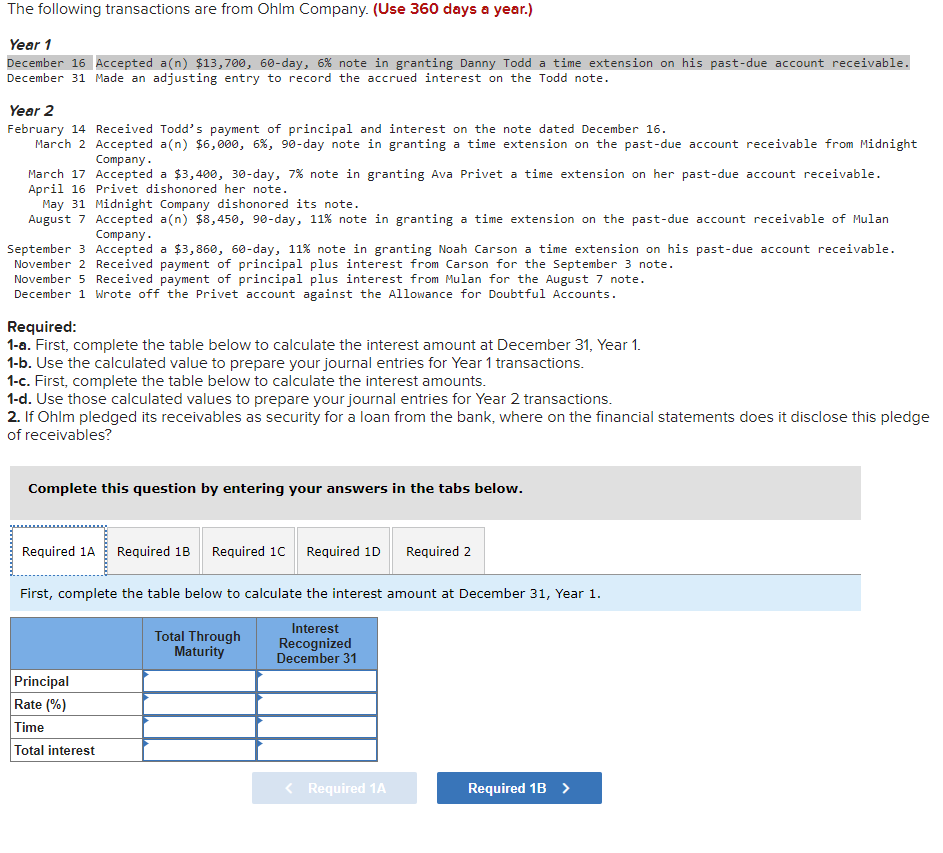The height and width of the screenshot is (853, 943).
Task: Select the Required 2 tab
Action: 438,551
